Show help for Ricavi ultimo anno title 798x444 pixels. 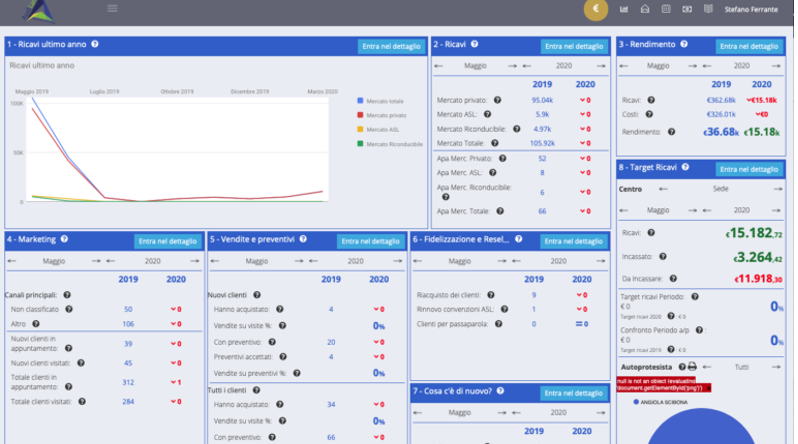pyautogui.click(x=95, y=44)
